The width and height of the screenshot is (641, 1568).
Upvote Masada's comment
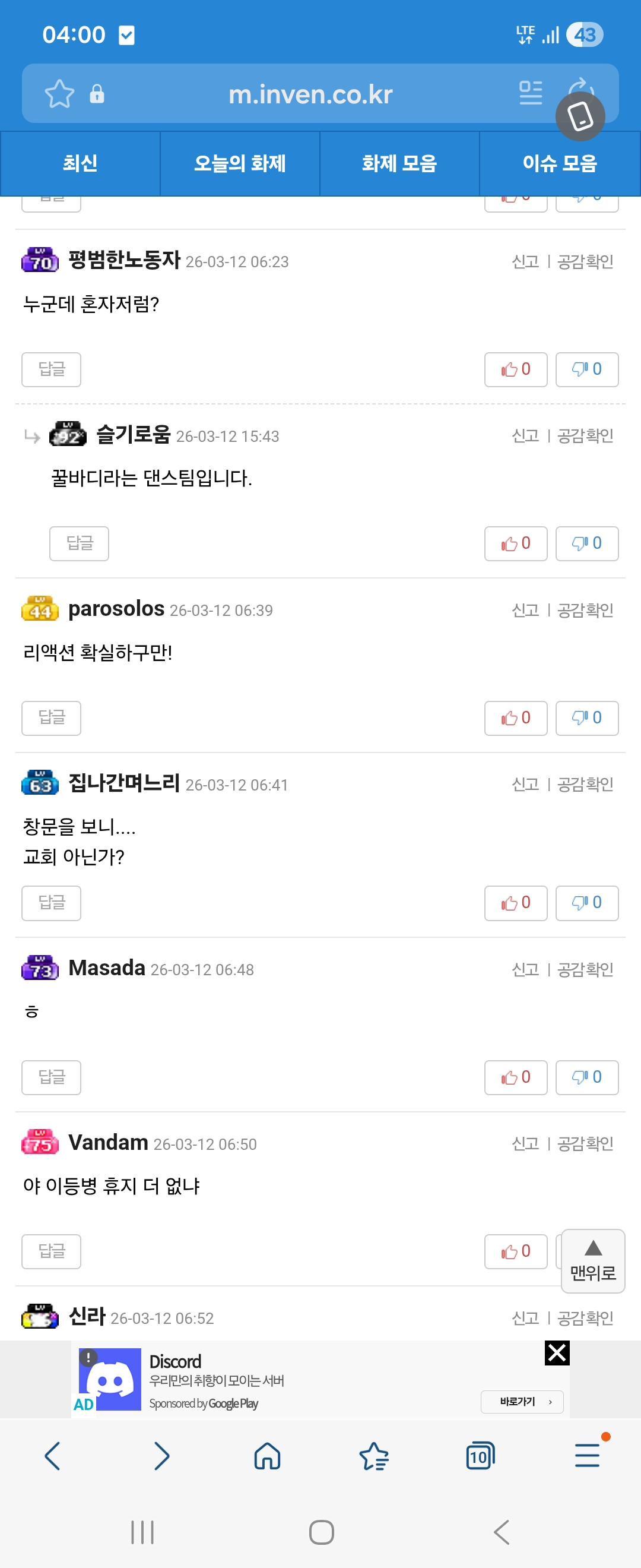point(515,1077)
